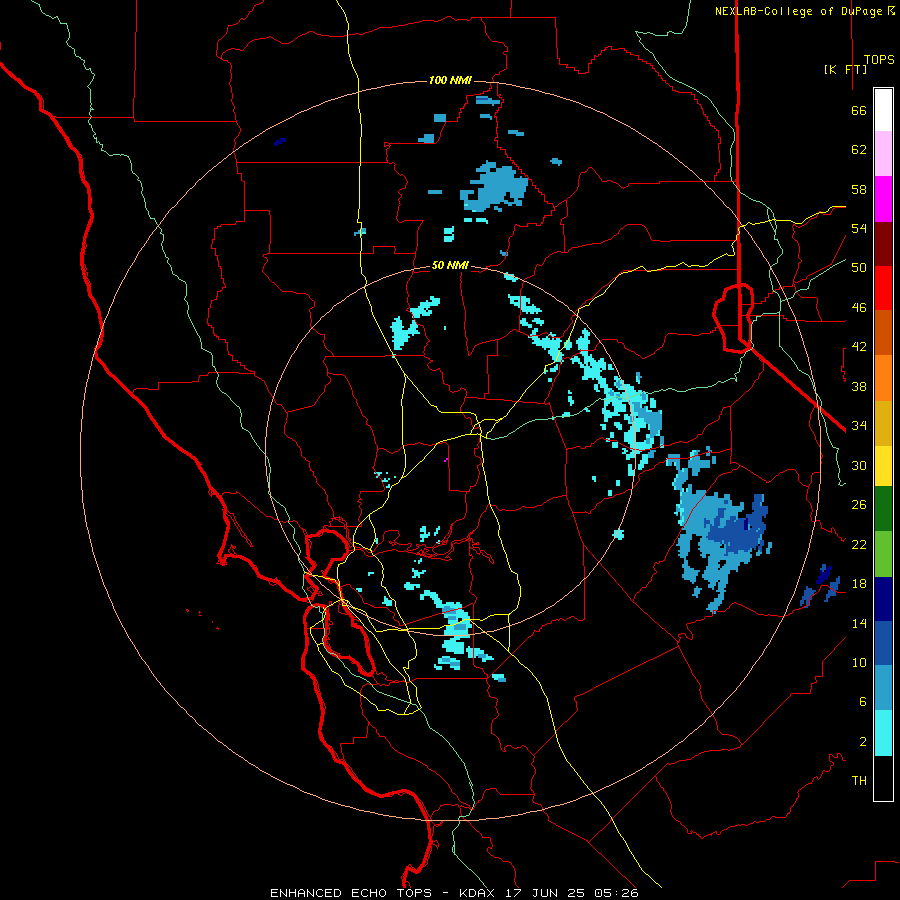Image resolution: width=900 pixels, height=900 pixels.
Task: Select legend value 18
Action: click(859, 584)
